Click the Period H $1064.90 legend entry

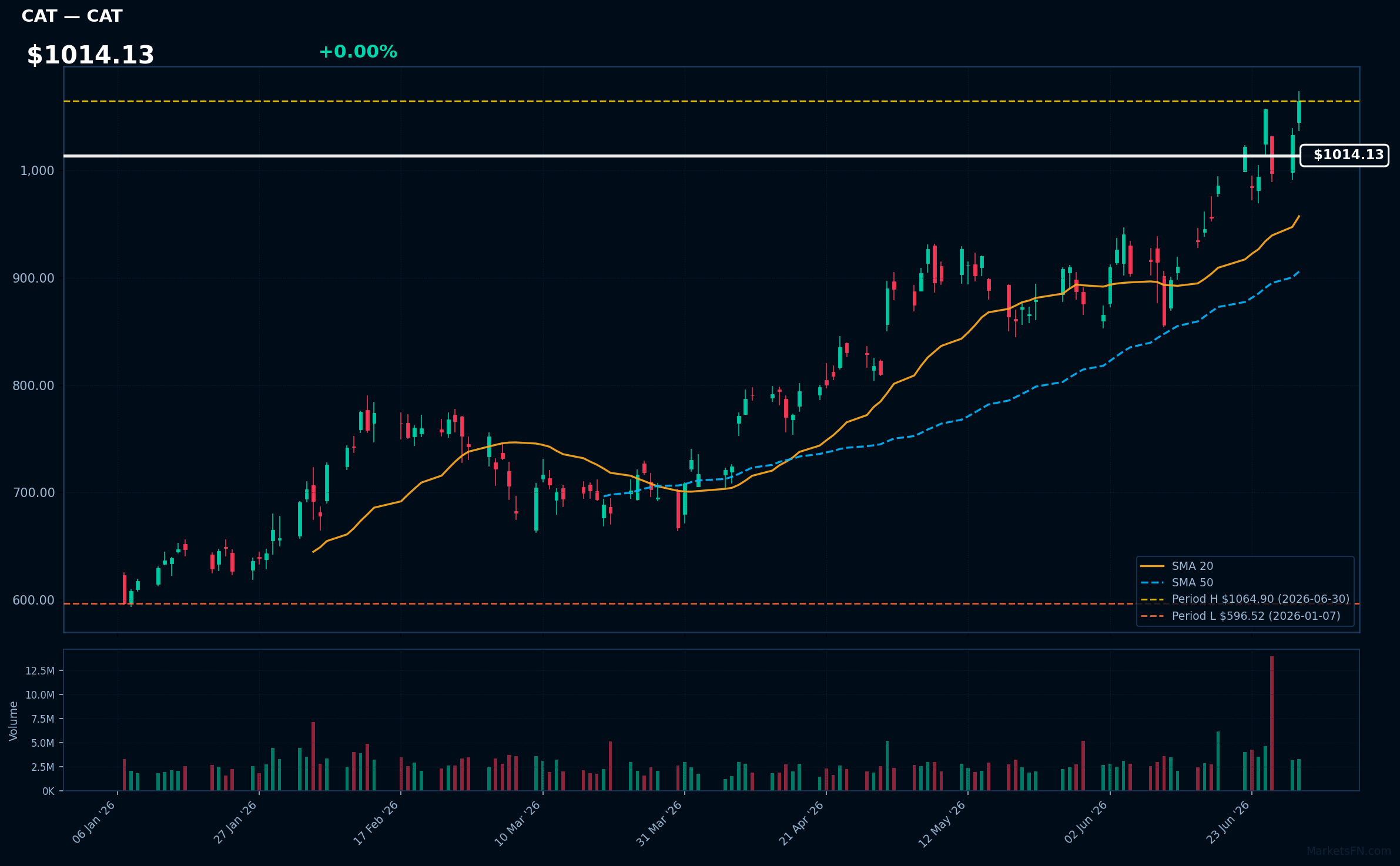(x=1245, y=599)
